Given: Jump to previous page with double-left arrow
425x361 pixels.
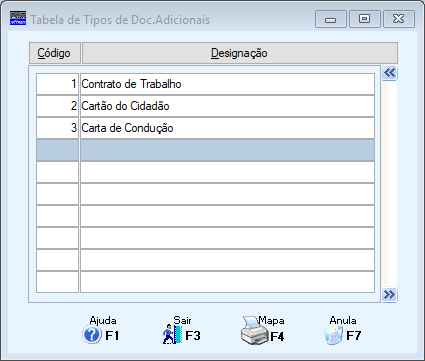Looking at the screenshot, I should point(389,73).
